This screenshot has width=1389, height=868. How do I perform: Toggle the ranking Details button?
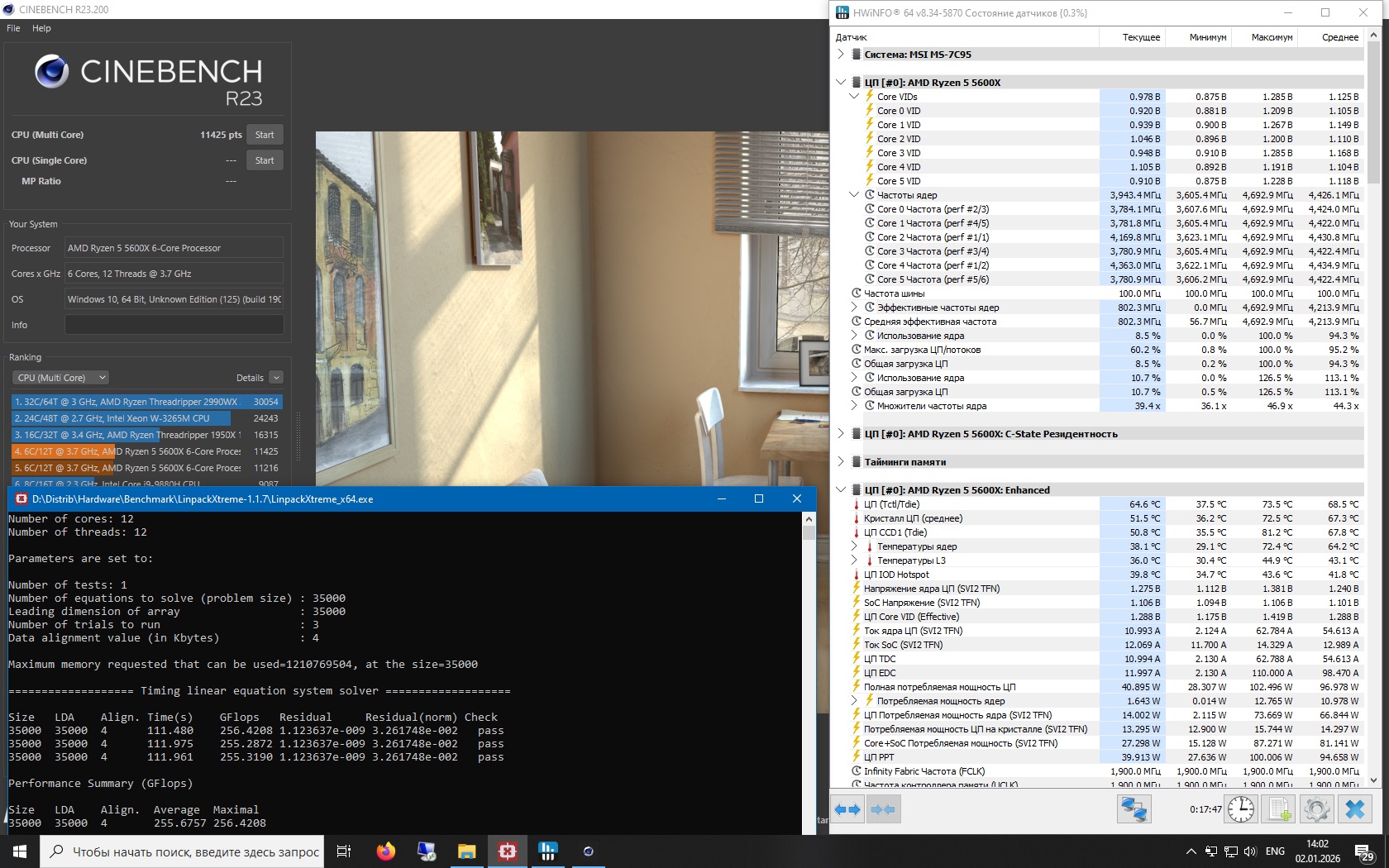click(276, 378)
